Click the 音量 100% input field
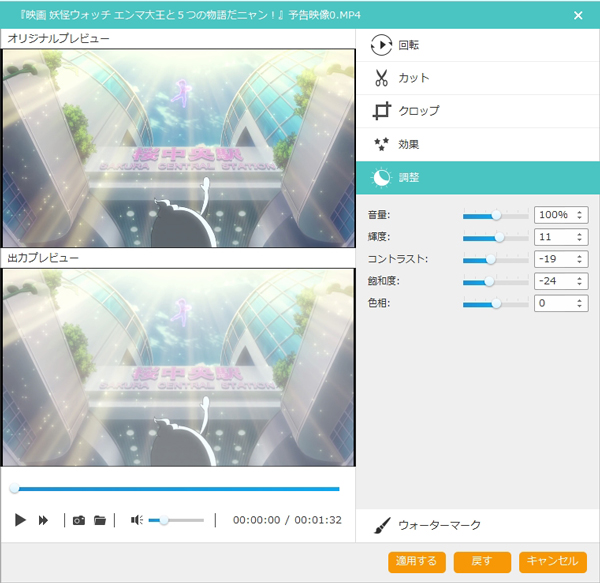 561,215
